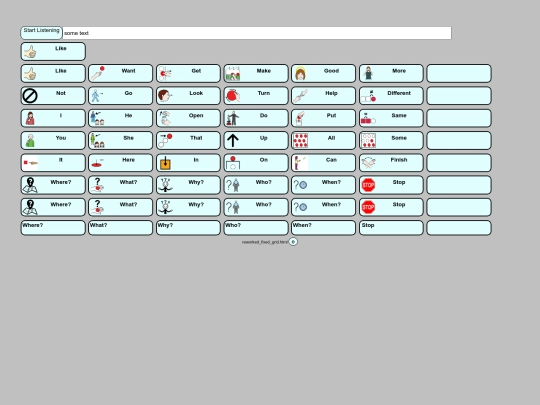
Task: Choose the I person tile
Action: (53, 118)
